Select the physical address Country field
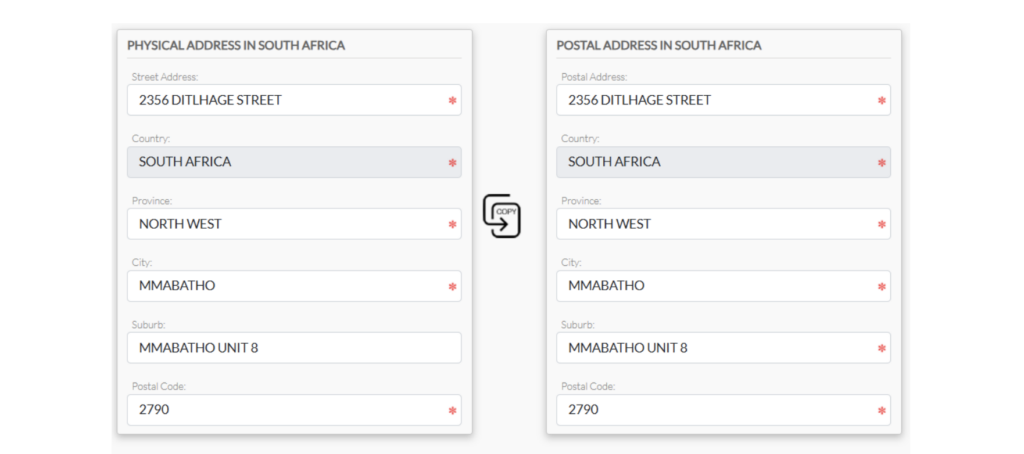The image size is (1024, 454). point(294,162)
